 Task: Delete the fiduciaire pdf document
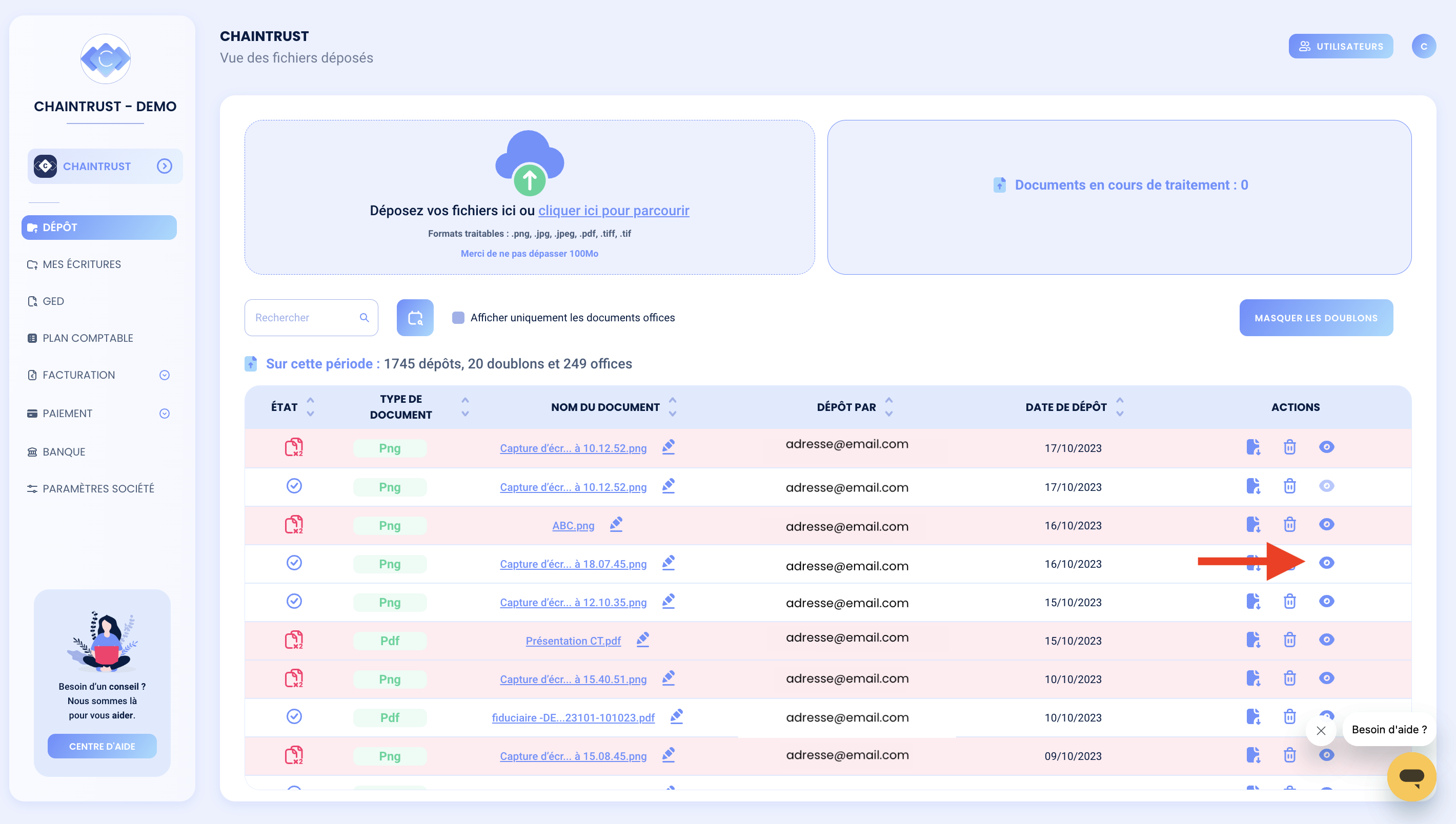pos(1289,717)
